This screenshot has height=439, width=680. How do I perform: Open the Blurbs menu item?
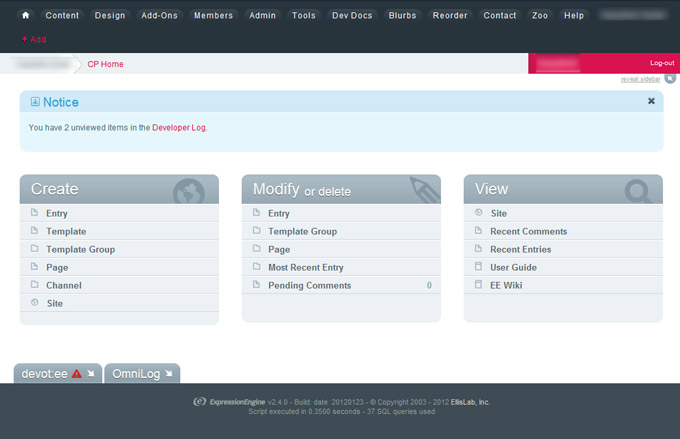point(402,16)
